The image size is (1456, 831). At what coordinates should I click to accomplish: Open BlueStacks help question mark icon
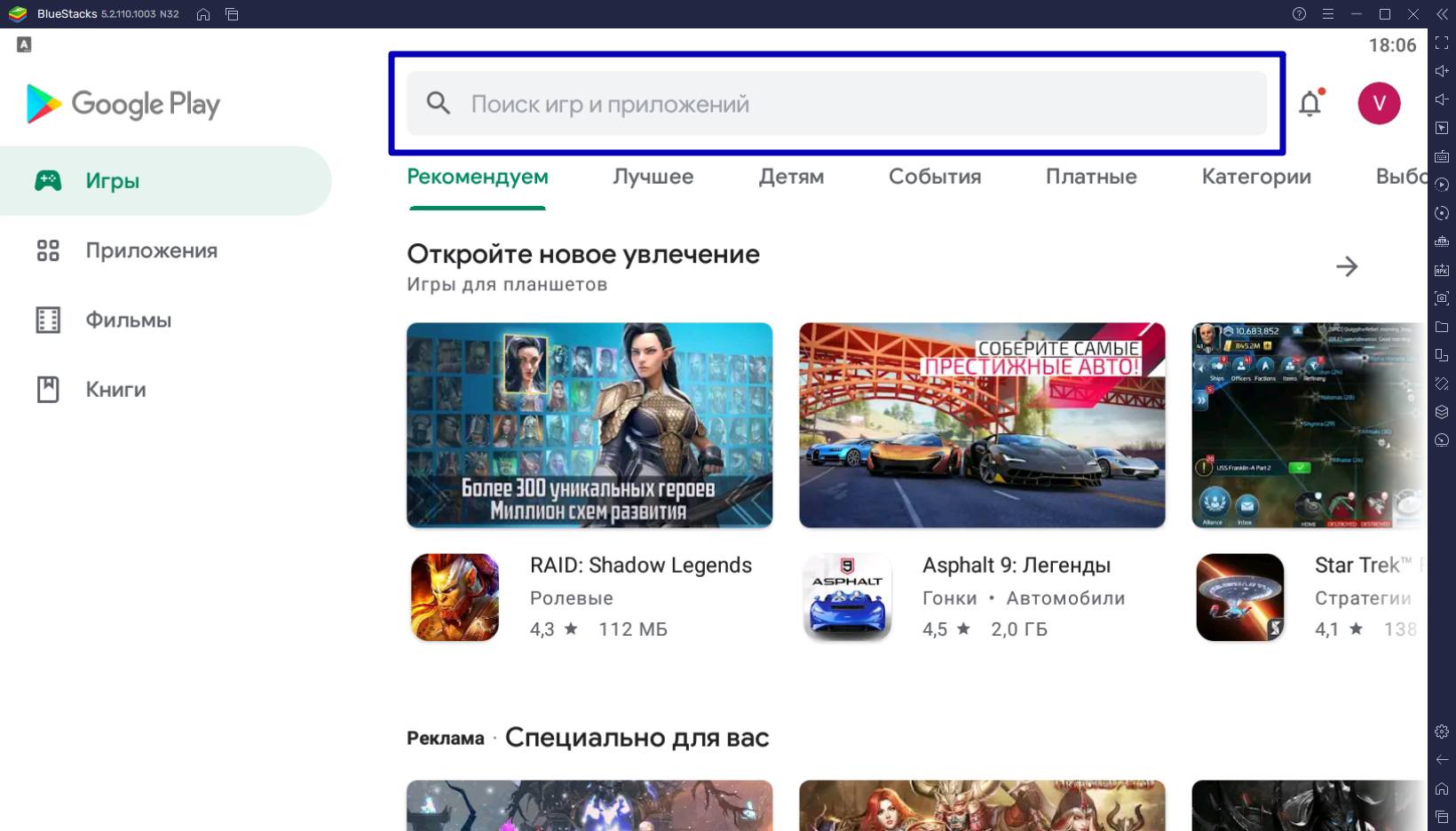tap(1299, 14)
